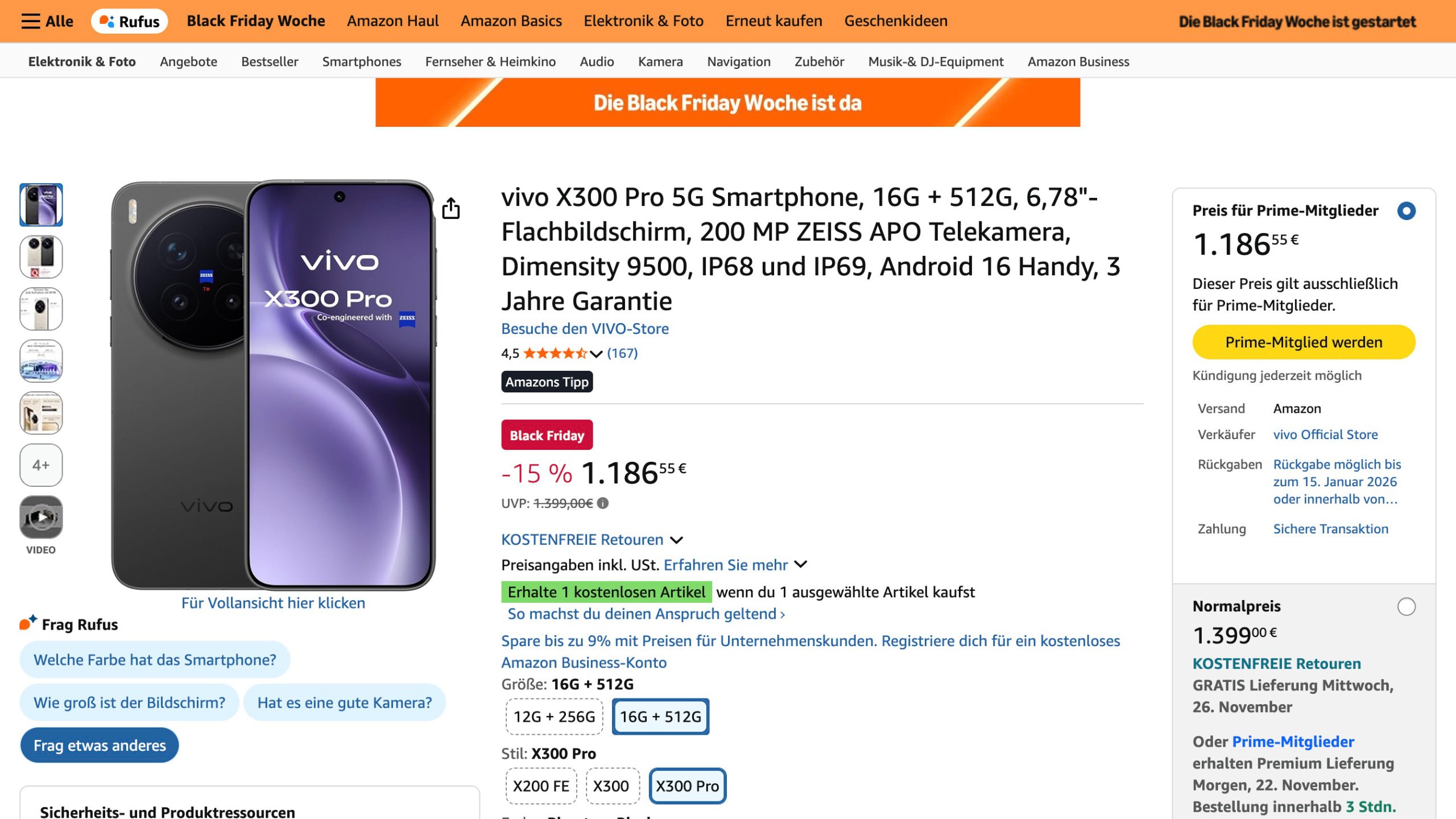This screenshot has width=1456, height=819.
Task: Click the Prime-Mitglied werden button
Action: [x=1304, y=342]
